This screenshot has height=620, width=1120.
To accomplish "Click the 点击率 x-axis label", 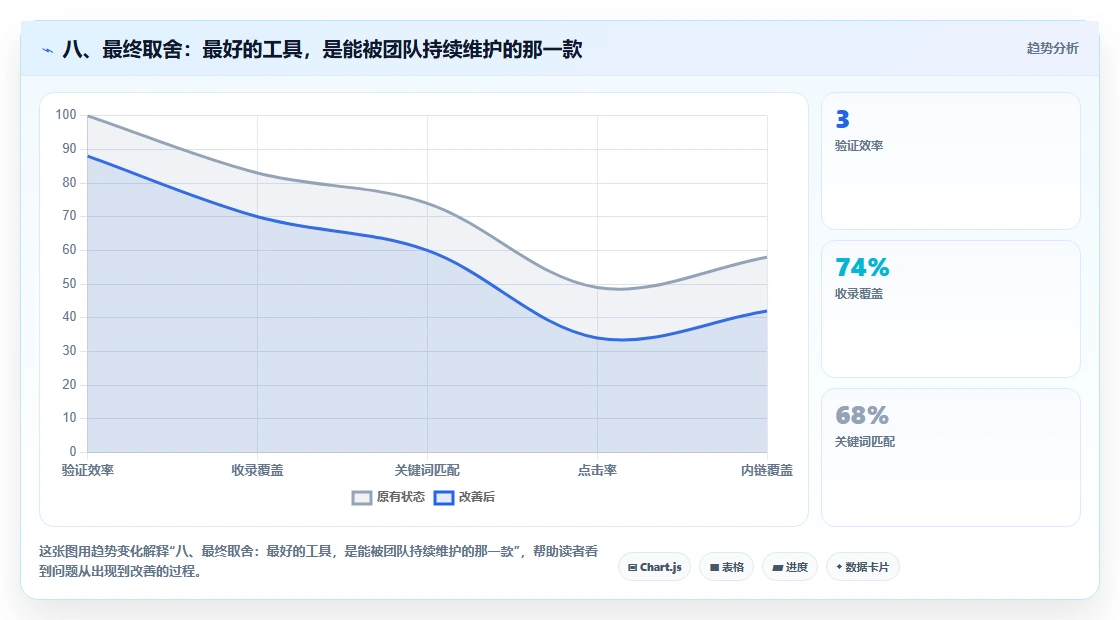I will coord(597,470).
